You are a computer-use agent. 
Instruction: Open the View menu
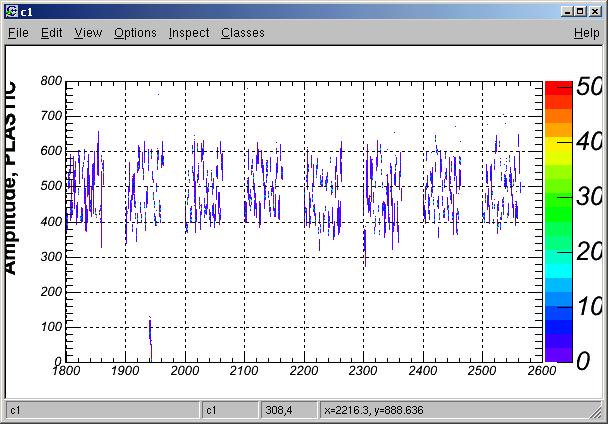88,33
